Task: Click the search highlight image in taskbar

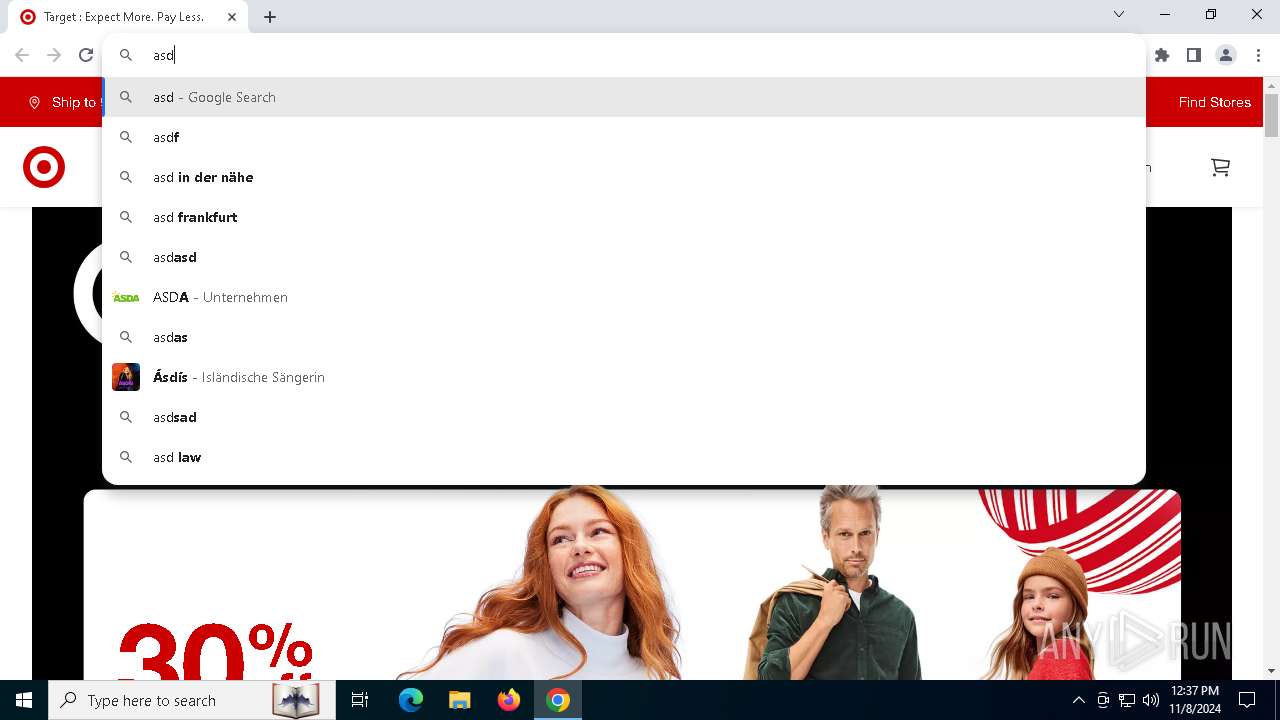Action: coord(295,700)
